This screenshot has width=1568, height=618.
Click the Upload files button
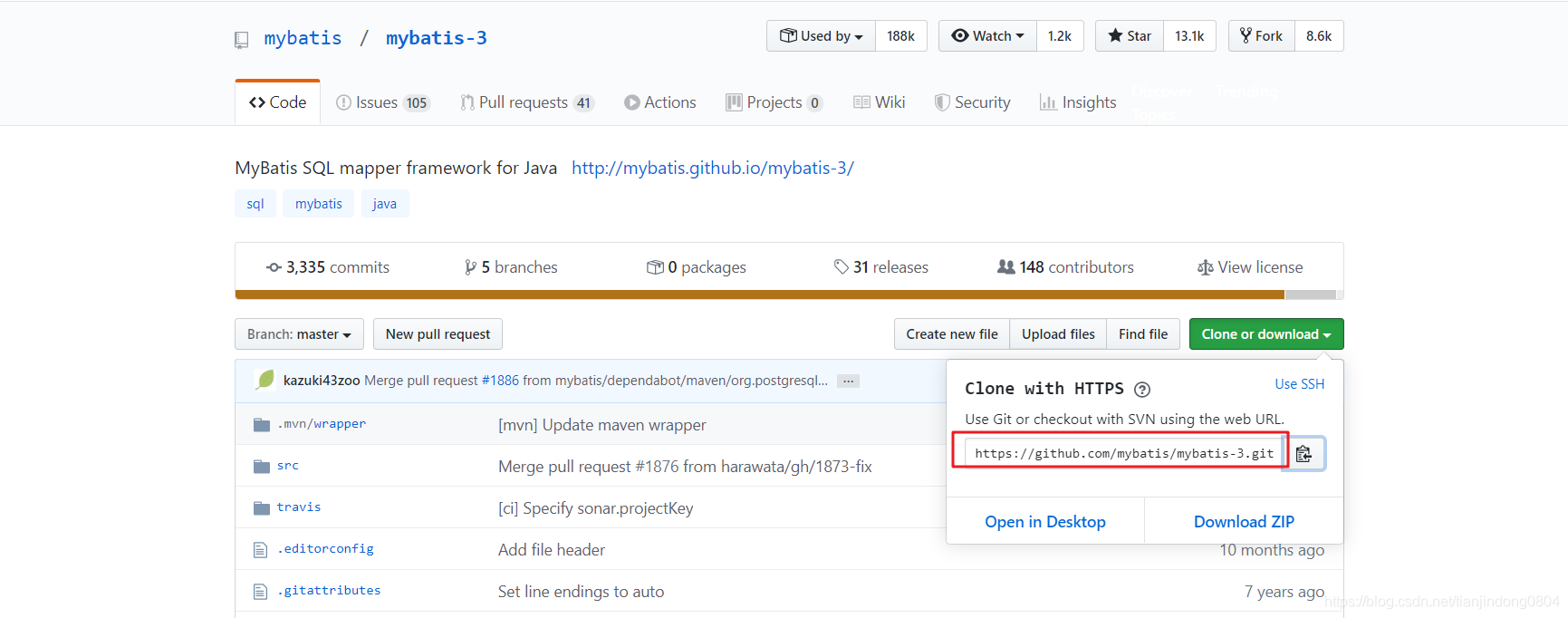pyautogui.click(x=1058, y=334)
